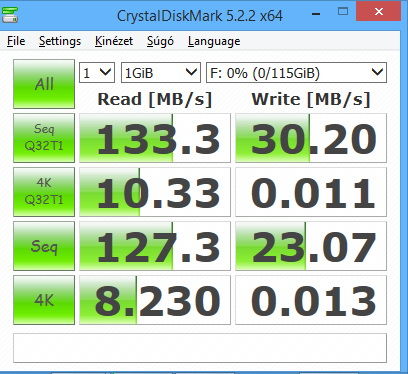Open the drive selector F: 0% (0/115GiB)
The width and height of the screenshot is (408, 374).
pyautogui.click(x=296, y=72)
